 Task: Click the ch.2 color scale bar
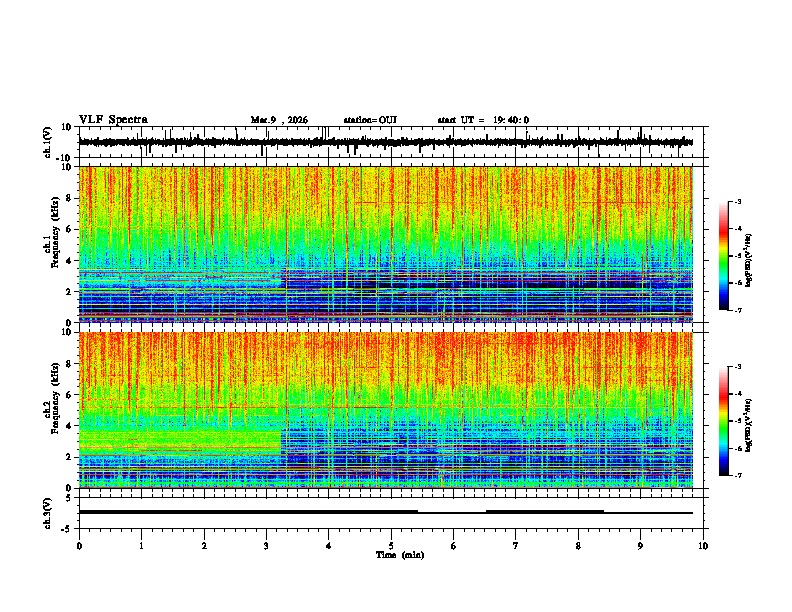723,421
